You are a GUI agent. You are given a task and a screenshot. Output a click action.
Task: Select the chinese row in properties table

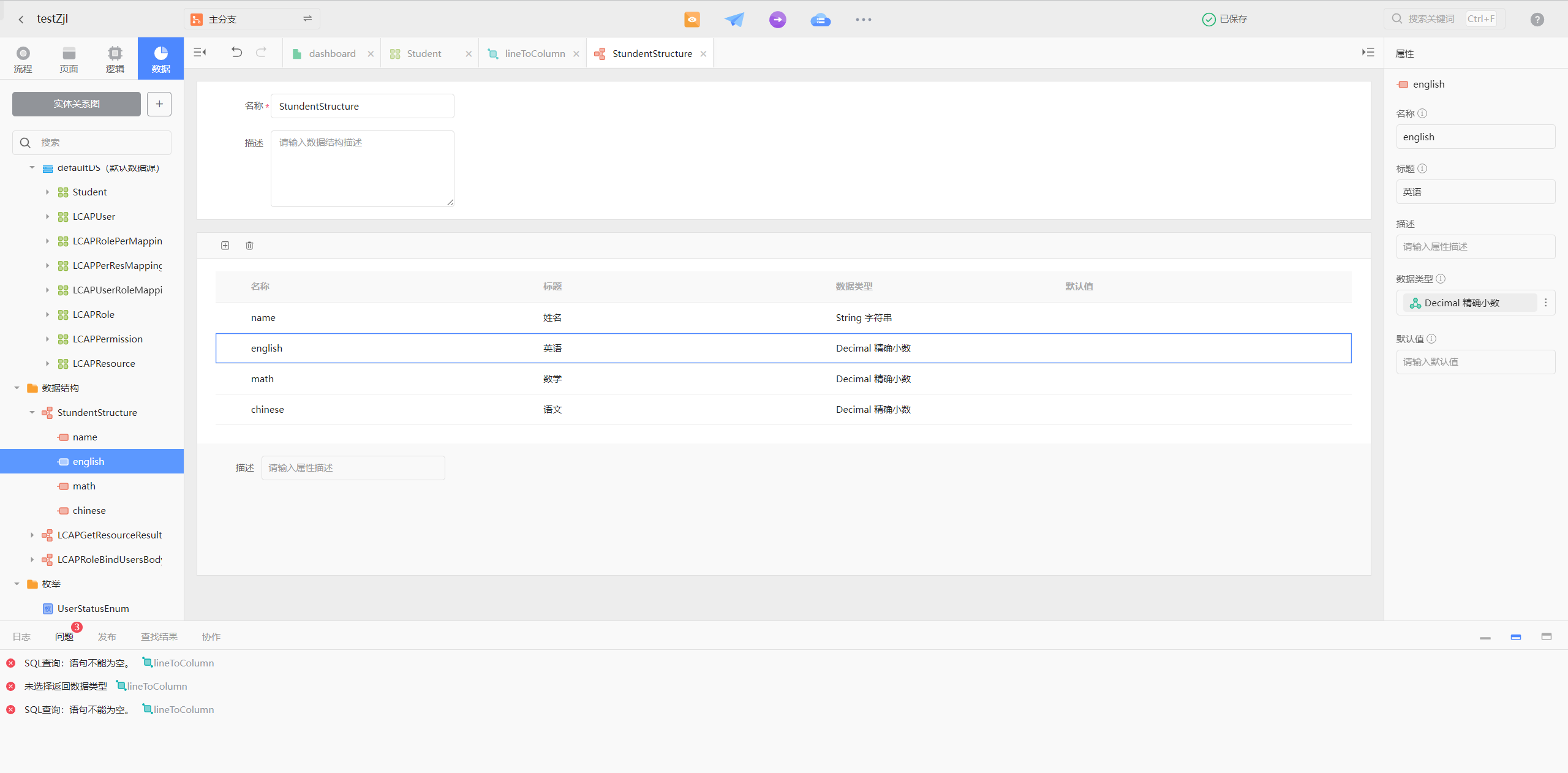point(783,410)
